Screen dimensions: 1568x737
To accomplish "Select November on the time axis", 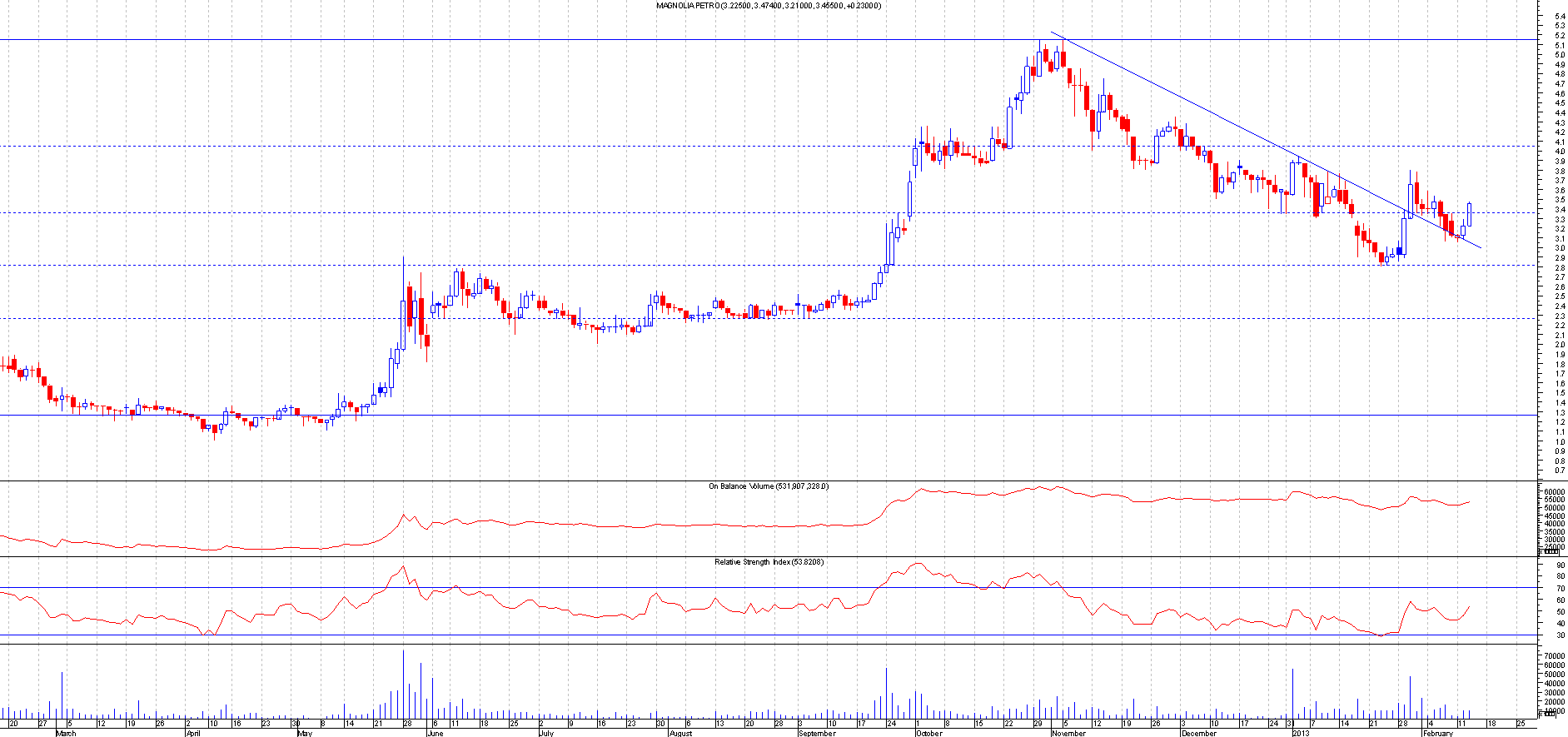I will click(x=1069, y=733).
